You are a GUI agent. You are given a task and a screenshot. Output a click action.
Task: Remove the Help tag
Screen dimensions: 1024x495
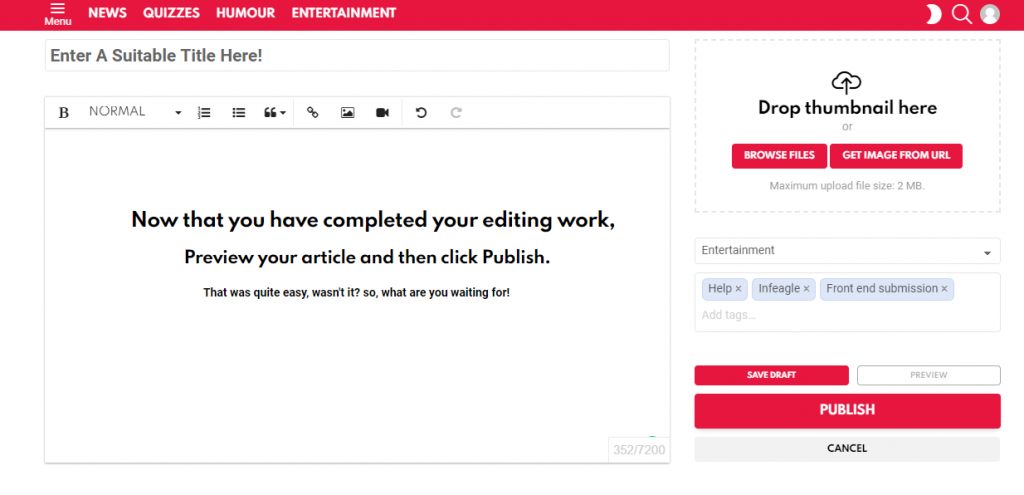(x=738, y=289)
